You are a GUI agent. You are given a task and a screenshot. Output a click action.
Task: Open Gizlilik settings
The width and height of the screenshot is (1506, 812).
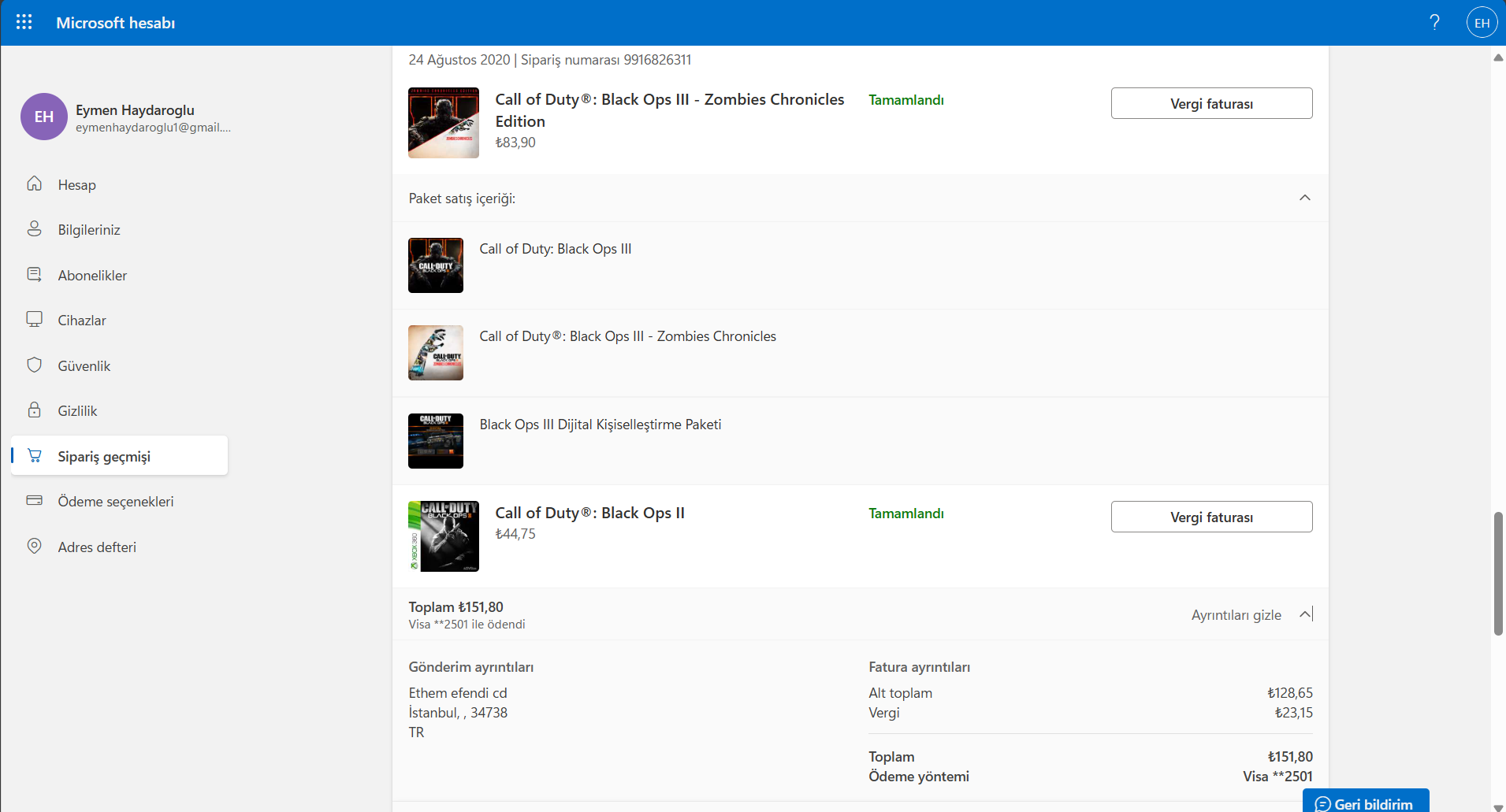120,411
